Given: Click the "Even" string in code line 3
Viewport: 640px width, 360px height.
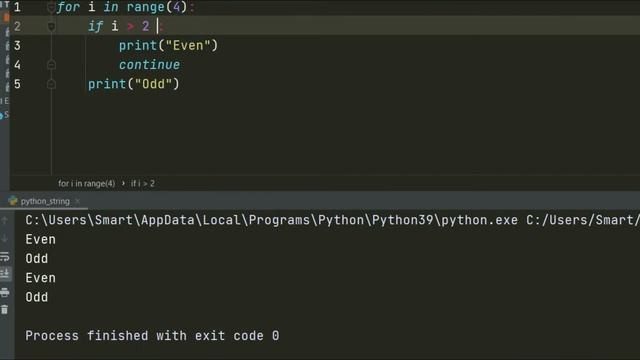Looking at the screenshot, I should point(188,46).
